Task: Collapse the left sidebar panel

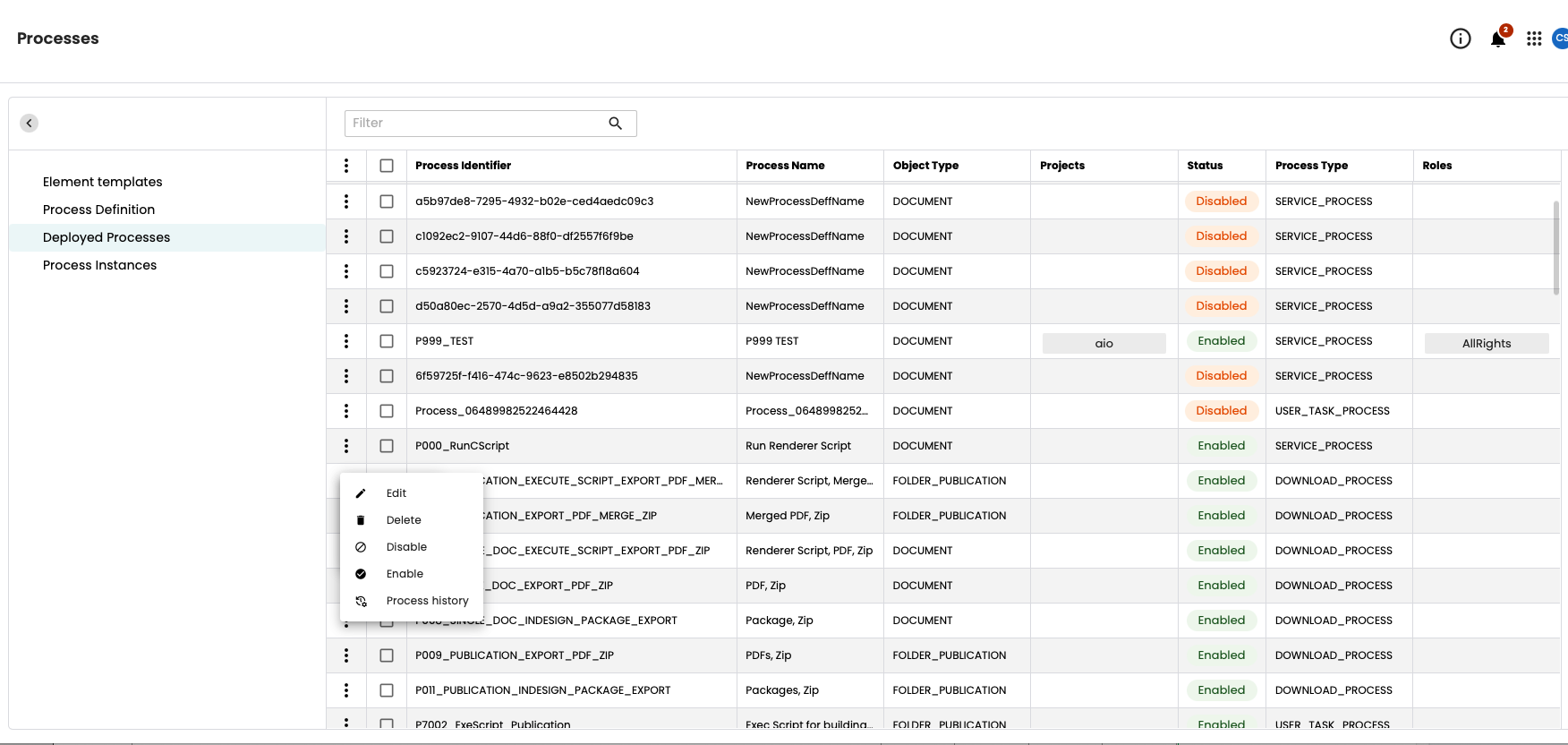Action: pyautogui.click(x=30, y=123)
